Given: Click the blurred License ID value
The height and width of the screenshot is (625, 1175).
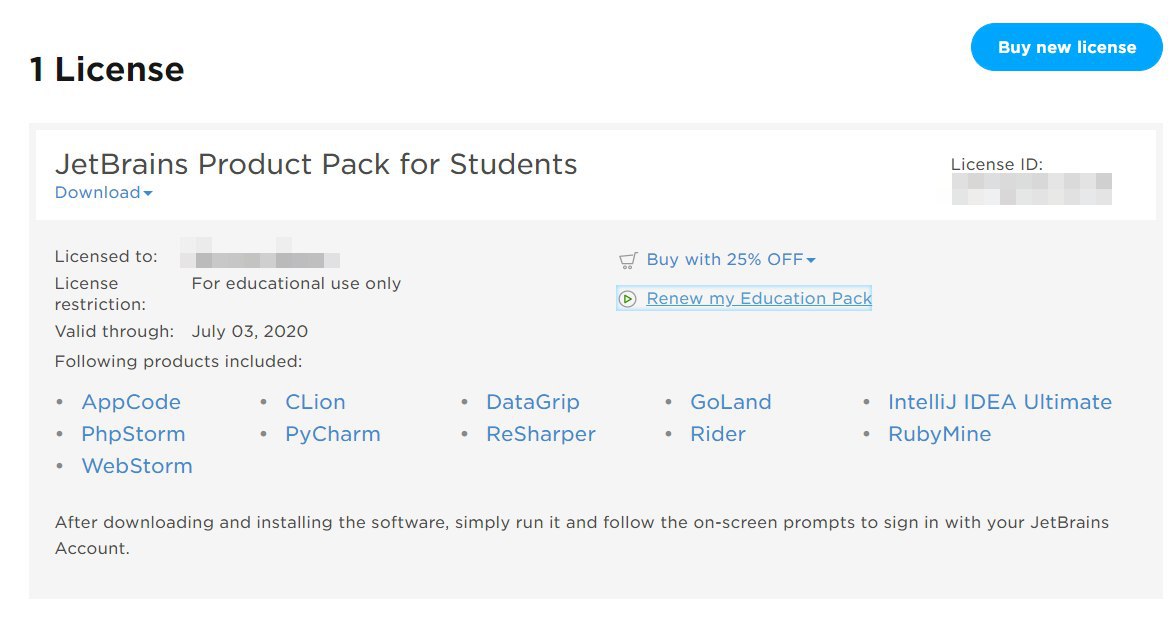Looking at the screenshot, I should click(x=1031, y=189).
